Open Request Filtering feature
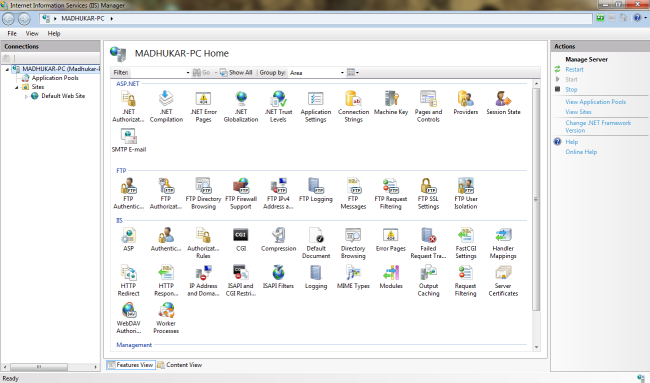This screenshot has height=383, width=650. click(x=466, y=280)
